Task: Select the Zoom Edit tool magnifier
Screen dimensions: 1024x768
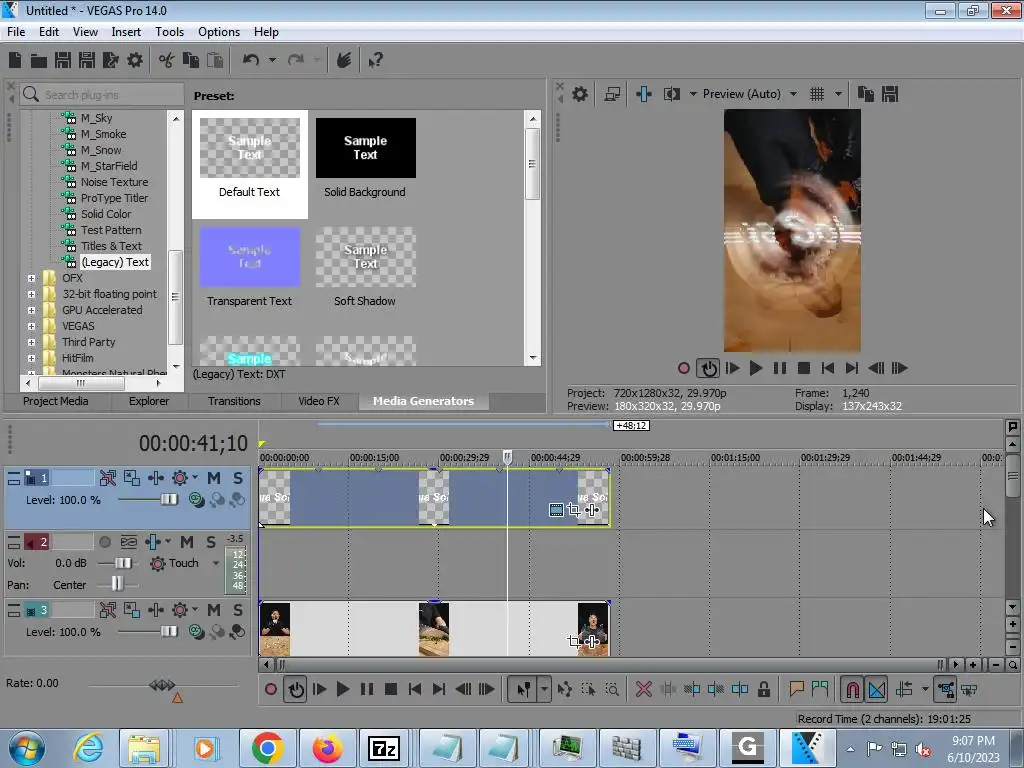Action: click(x=612, y=689)
